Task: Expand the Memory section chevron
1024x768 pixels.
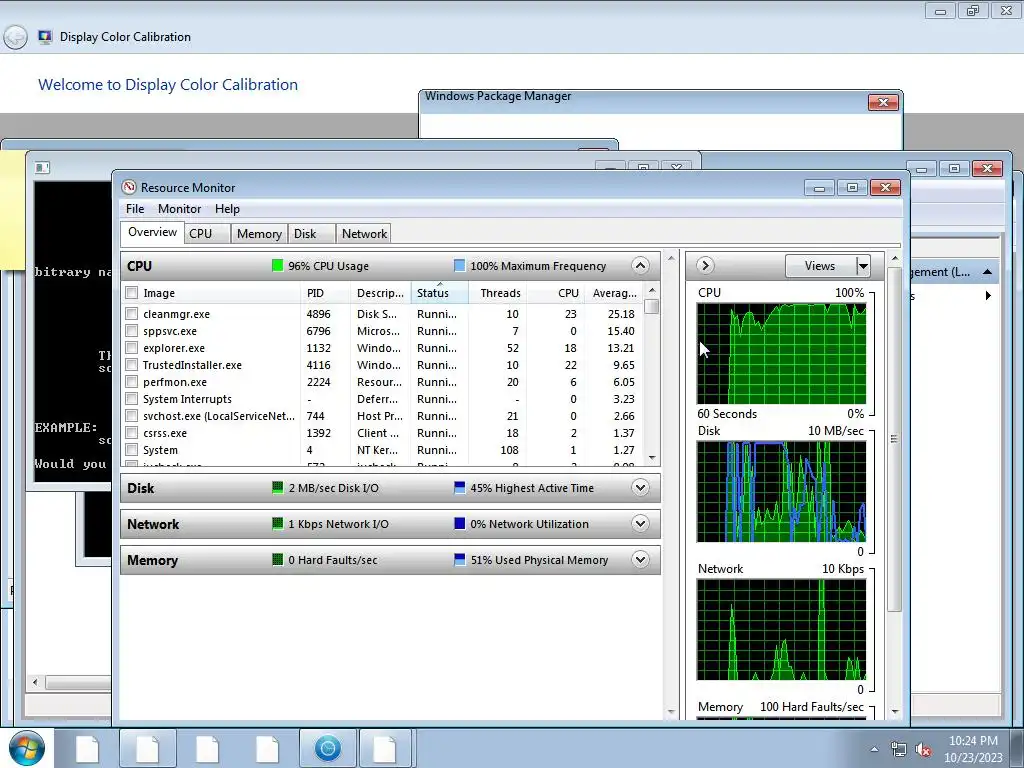Action: tap(640, 559)
